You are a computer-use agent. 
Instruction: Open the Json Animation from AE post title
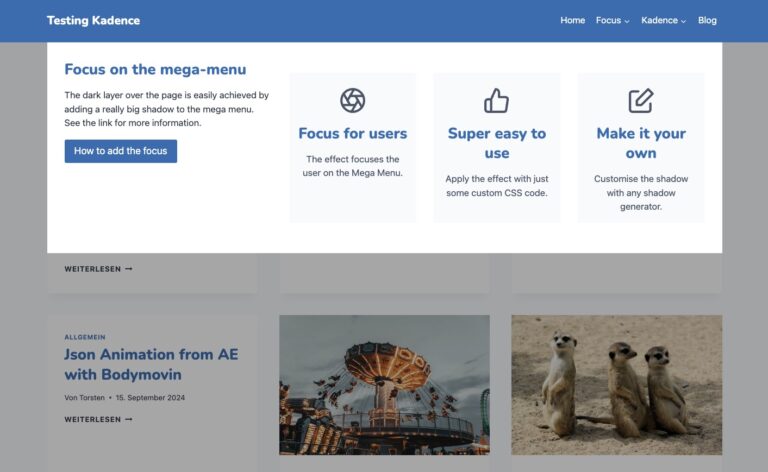[x=151, y=364]
